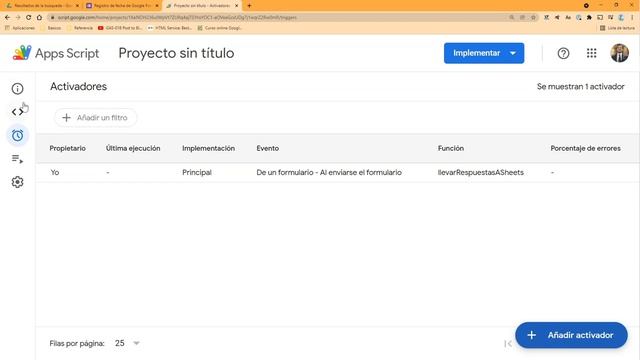The image size is (640, 360).
Task: Open the Basicos bookmarks folder
Action: (51, 28)
